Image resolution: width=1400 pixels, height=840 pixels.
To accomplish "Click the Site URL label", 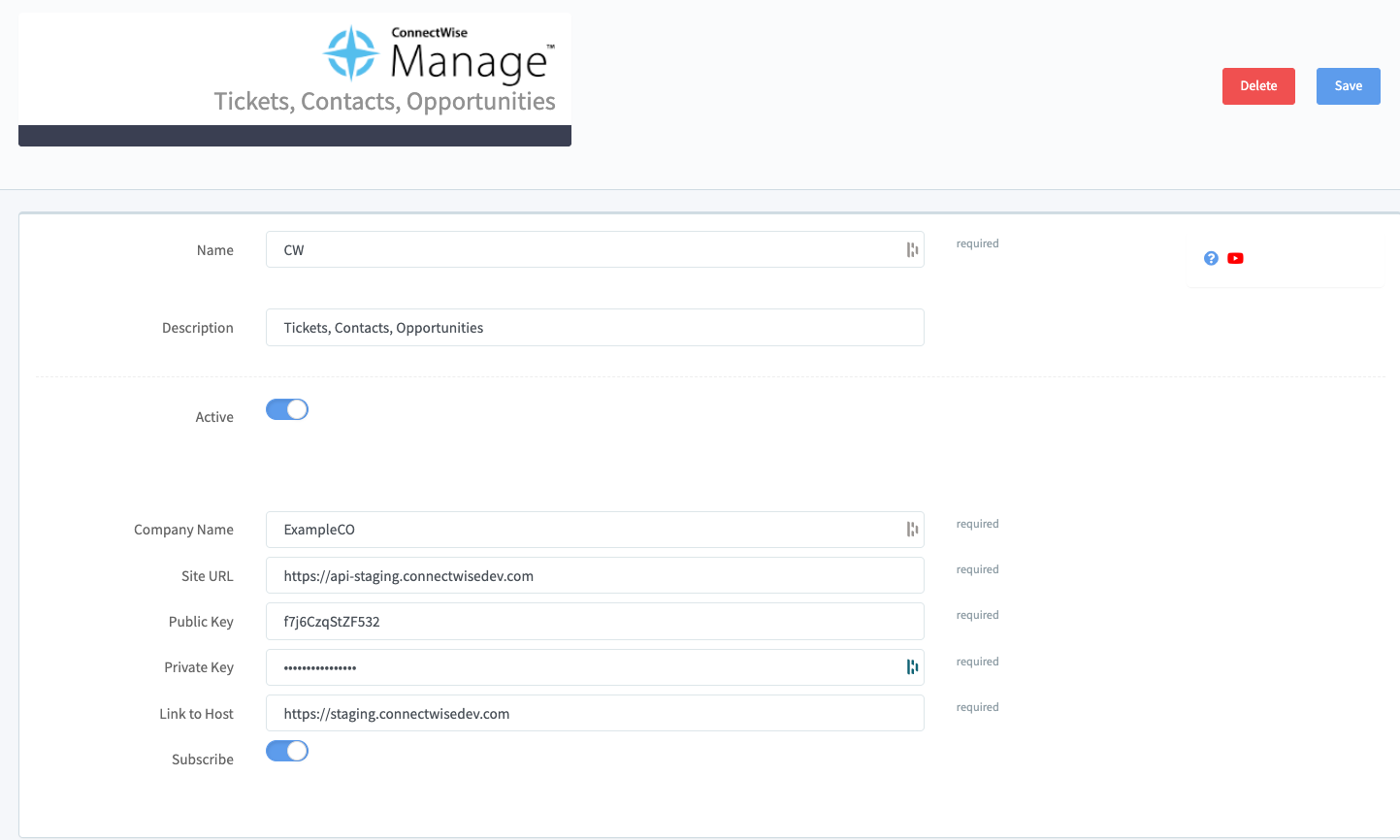I will [x=208, y=576].
